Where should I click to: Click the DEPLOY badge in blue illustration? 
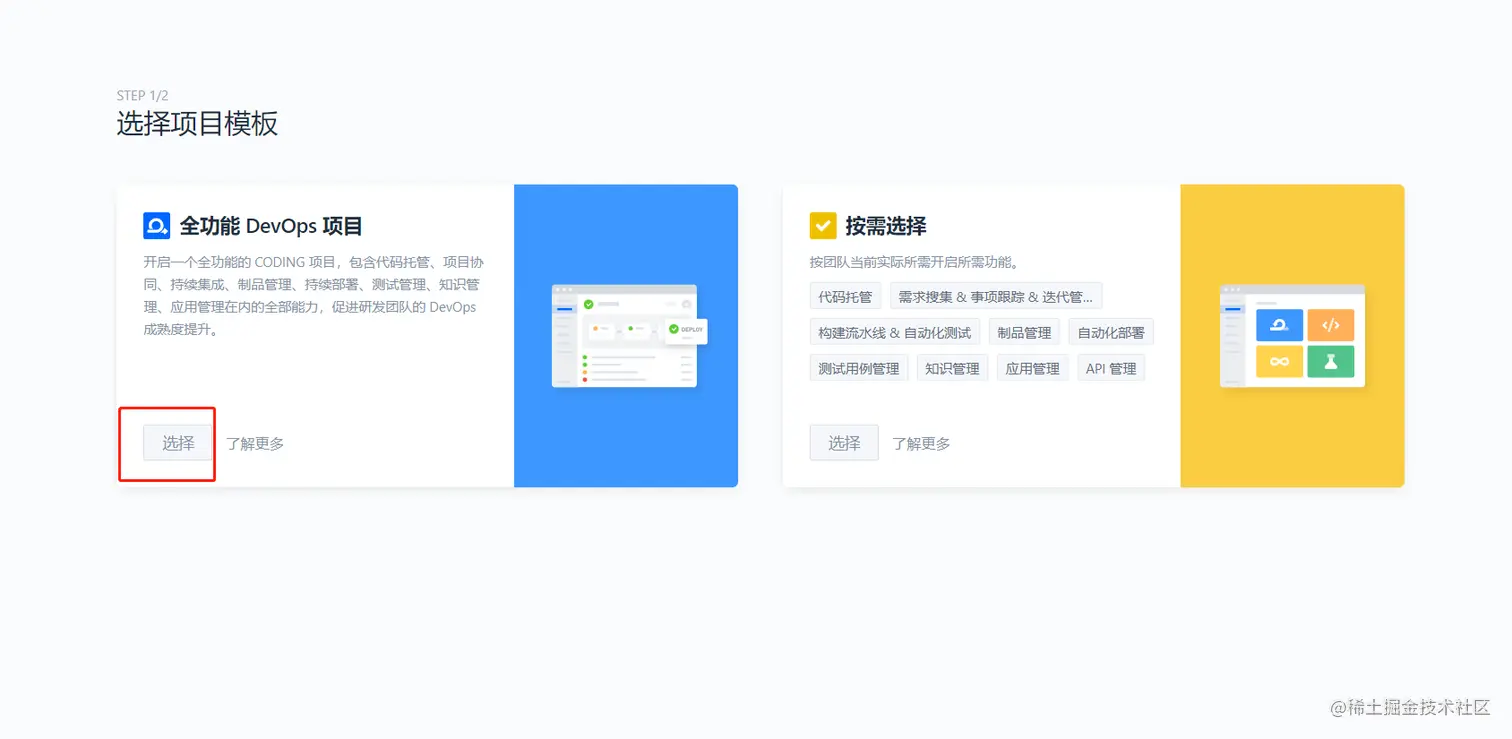pyautogui.click(x=688, y=331)
